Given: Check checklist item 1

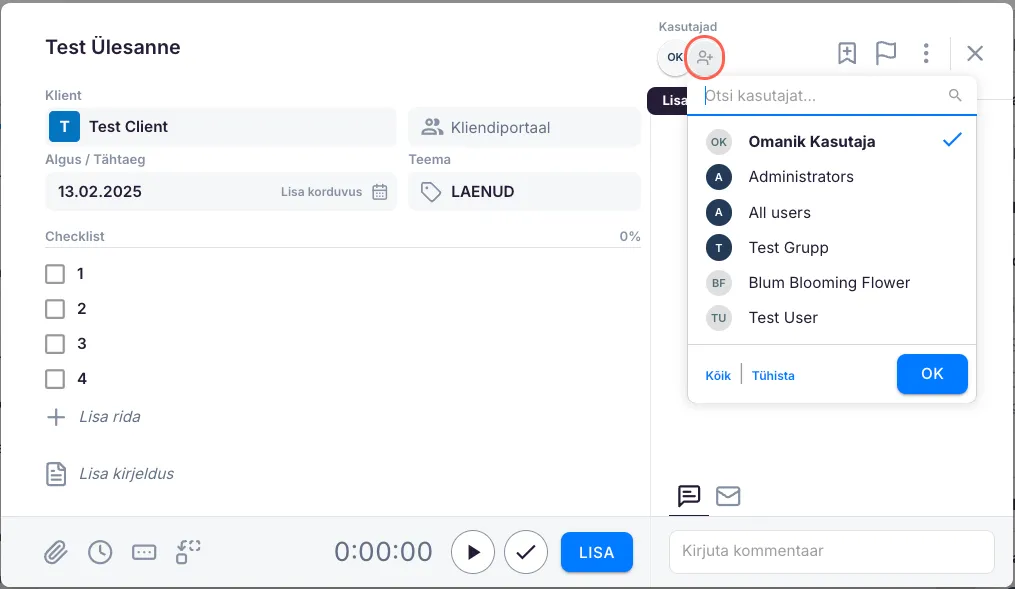Looking at the screenshot, I should [x=55, y=274].
